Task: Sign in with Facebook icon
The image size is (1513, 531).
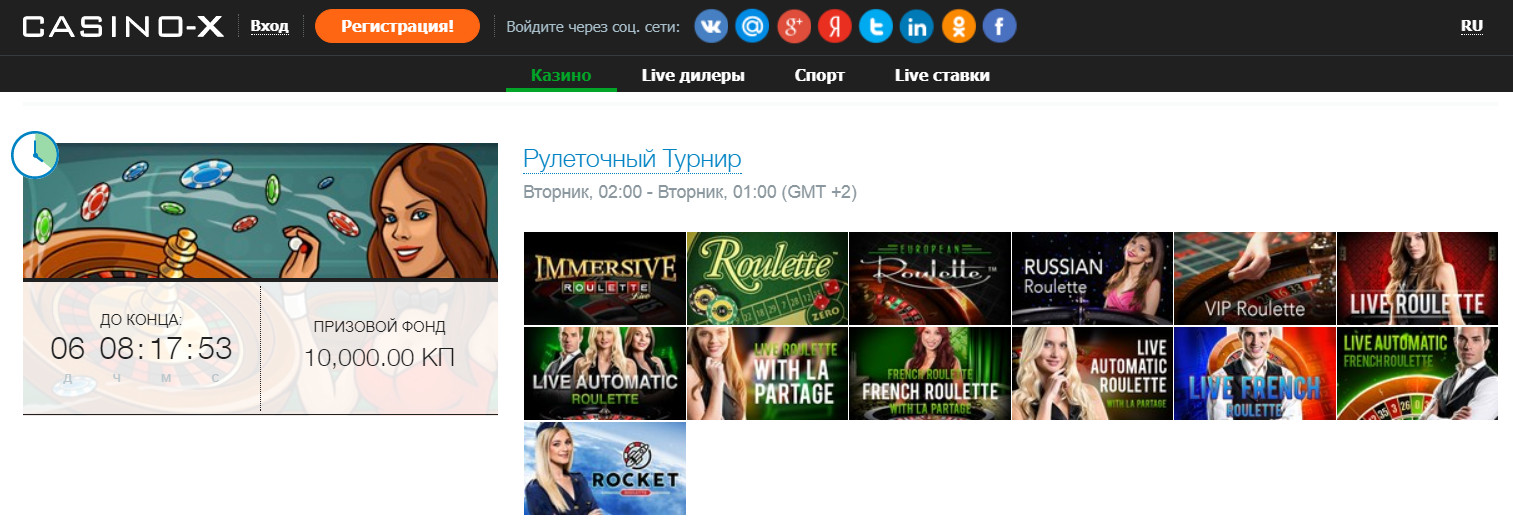Action: [999, 26]
